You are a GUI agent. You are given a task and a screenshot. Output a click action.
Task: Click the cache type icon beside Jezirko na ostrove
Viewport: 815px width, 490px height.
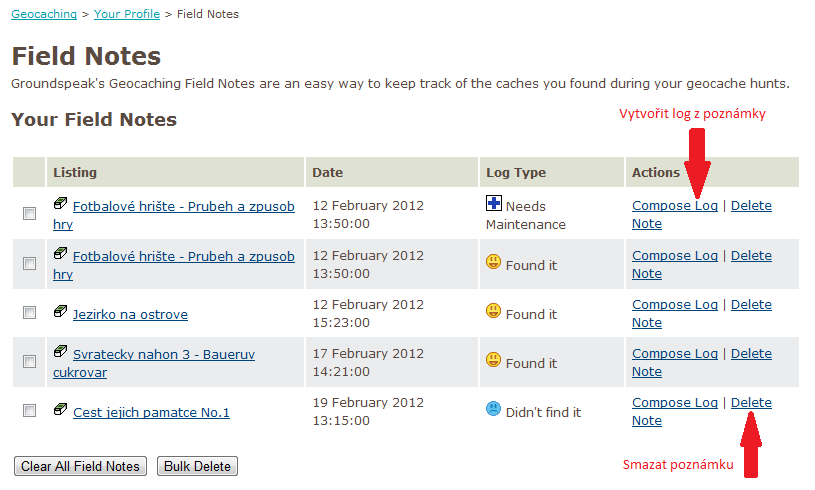(60, 312)
